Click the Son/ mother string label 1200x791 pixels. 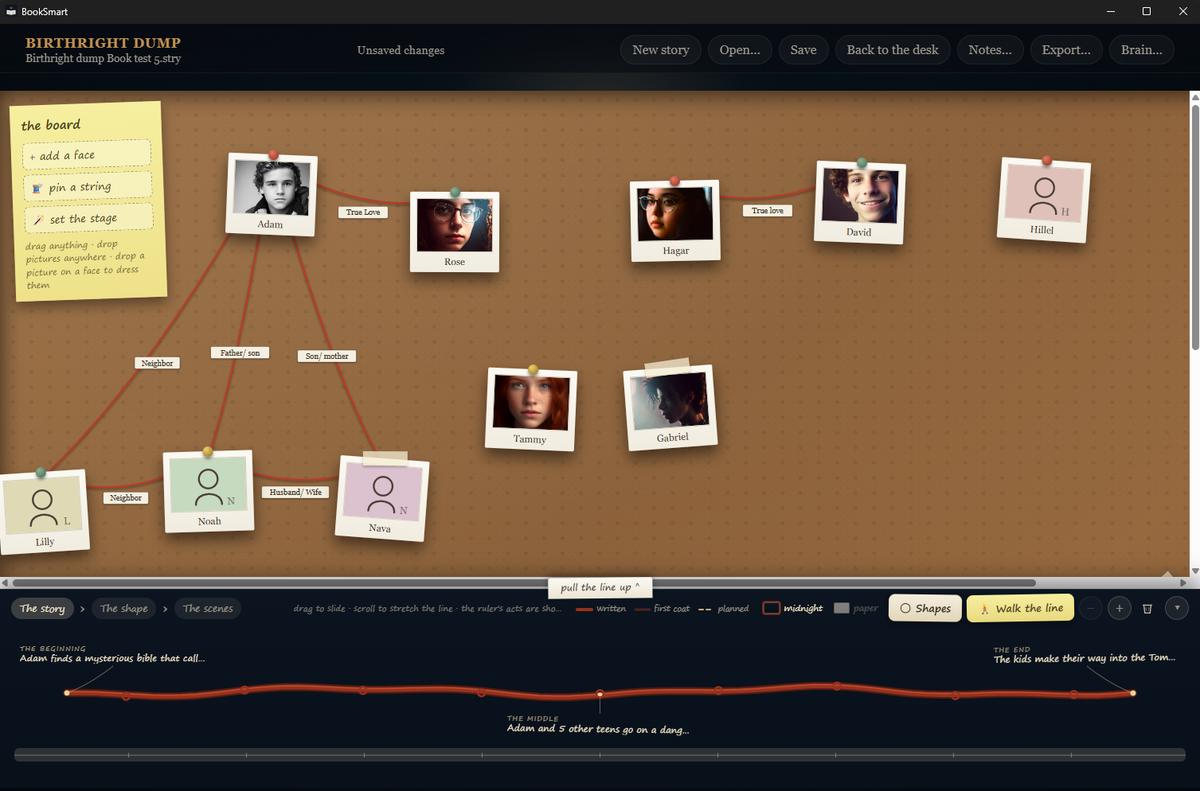tap(326, 355)
